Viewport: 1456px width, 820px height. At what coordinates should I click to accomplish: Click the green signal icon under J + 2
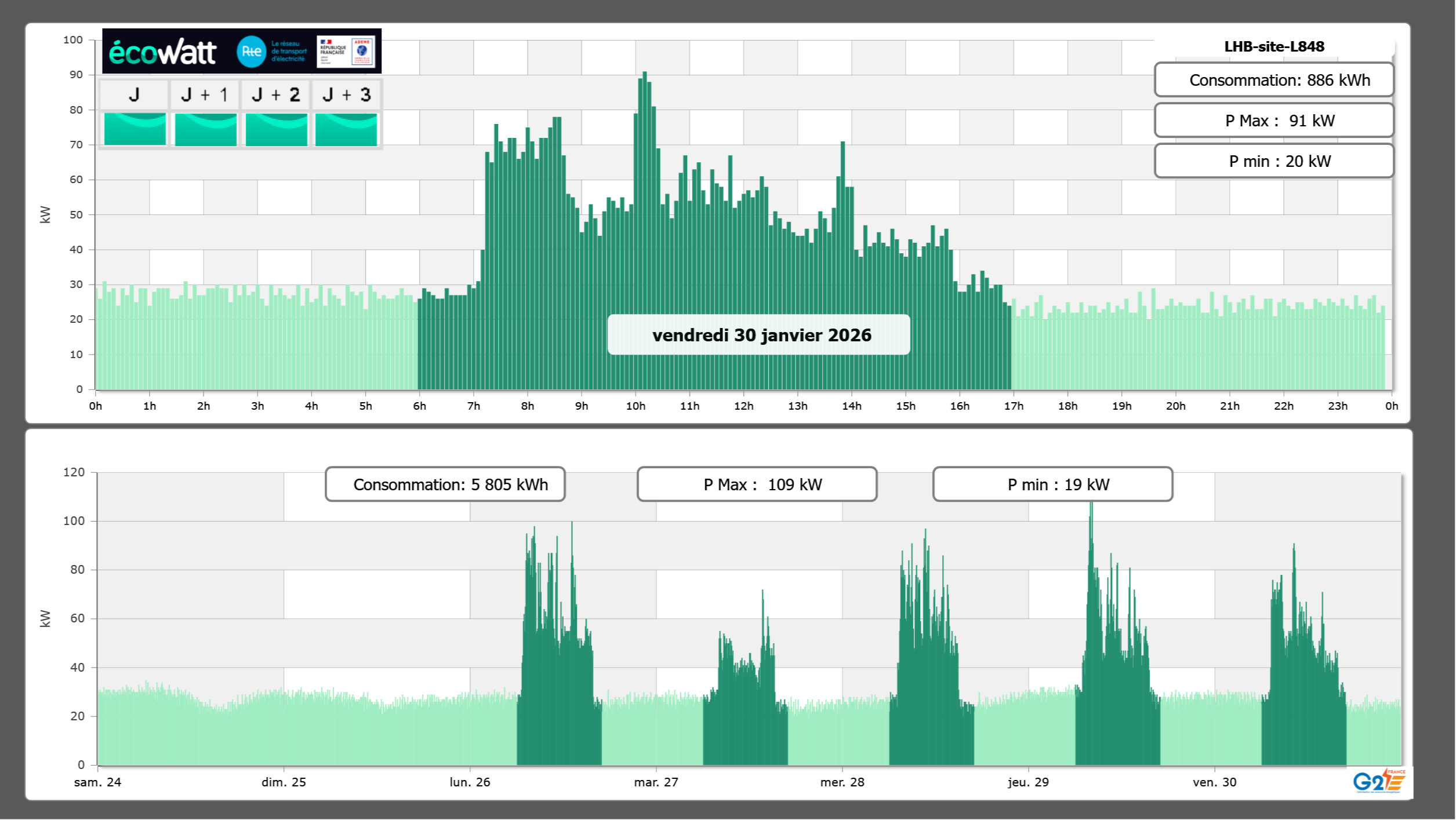click(x=277, y=129)
